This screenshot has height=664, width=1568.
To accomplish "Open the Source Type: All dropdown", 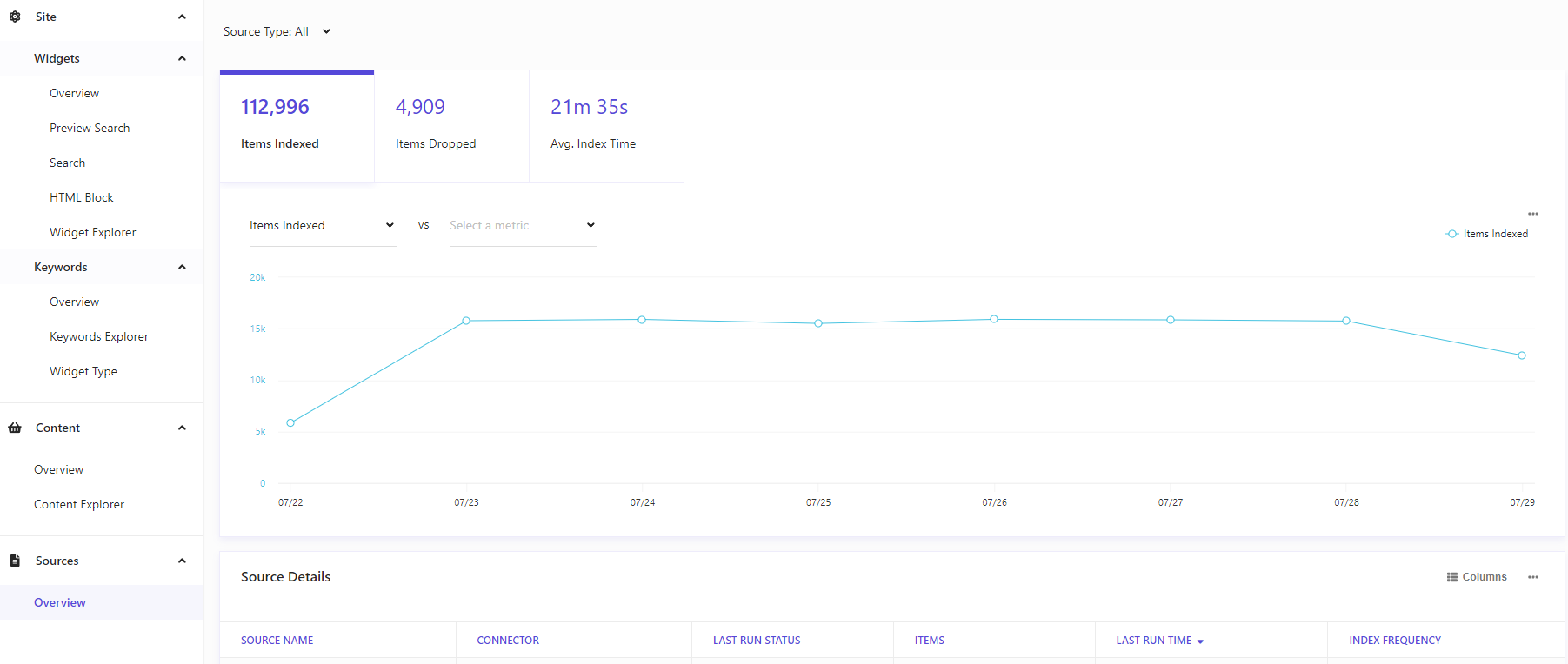I will (277, 31).
